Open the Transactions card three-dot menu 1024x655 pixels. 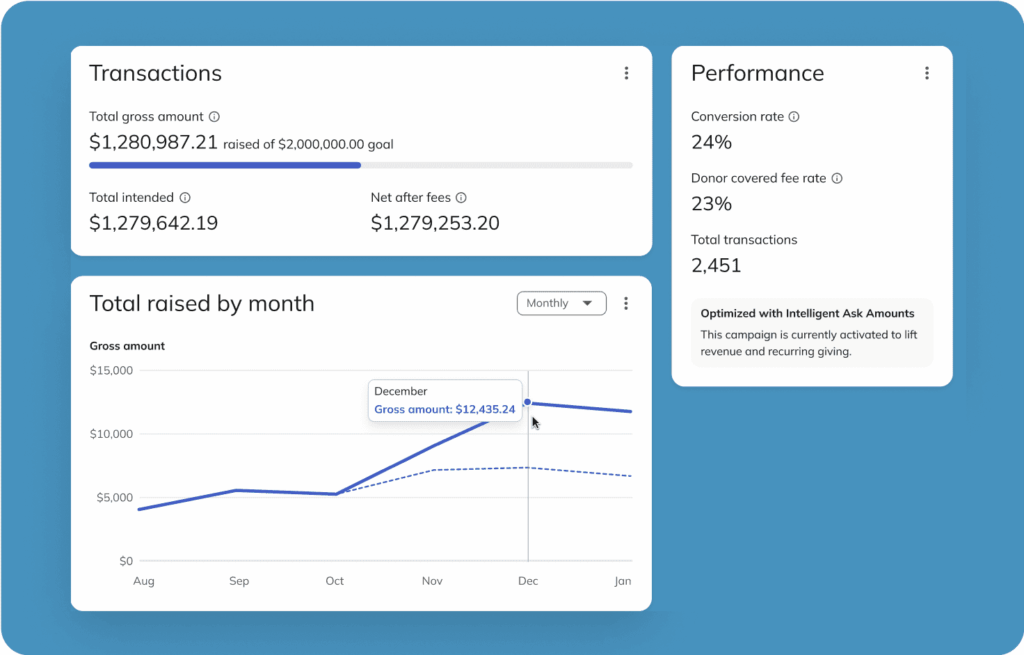pos(626,73)
